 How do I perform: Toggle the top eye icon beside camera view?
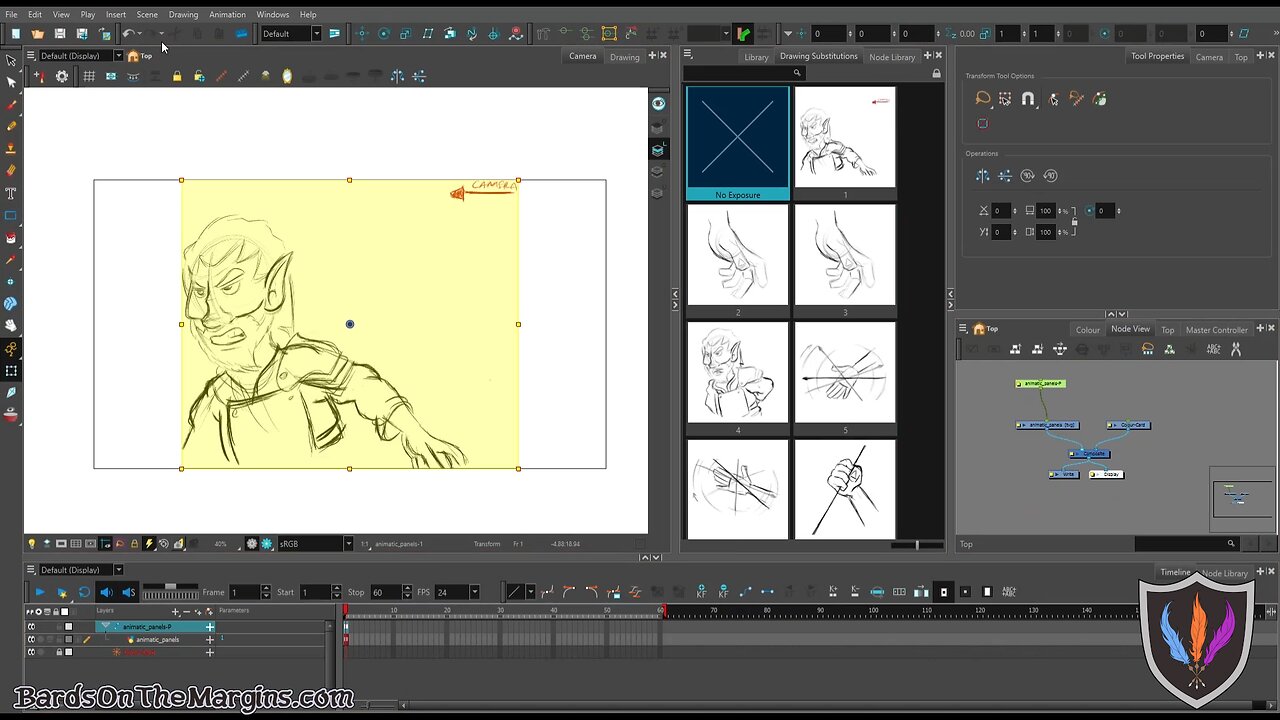tap(658, 103)
